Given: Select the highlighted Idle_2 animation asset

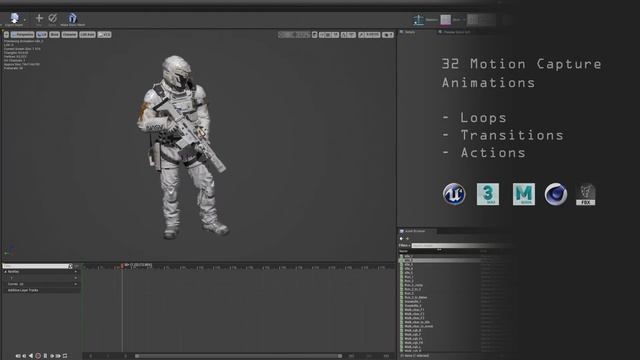Looking at the screenshot, I should pyautogui.click(x=409, y=260).
